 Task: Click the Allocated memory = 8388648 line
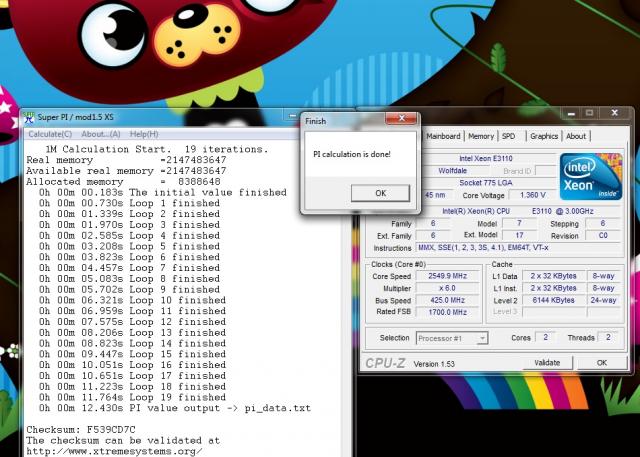pos(124,182)
